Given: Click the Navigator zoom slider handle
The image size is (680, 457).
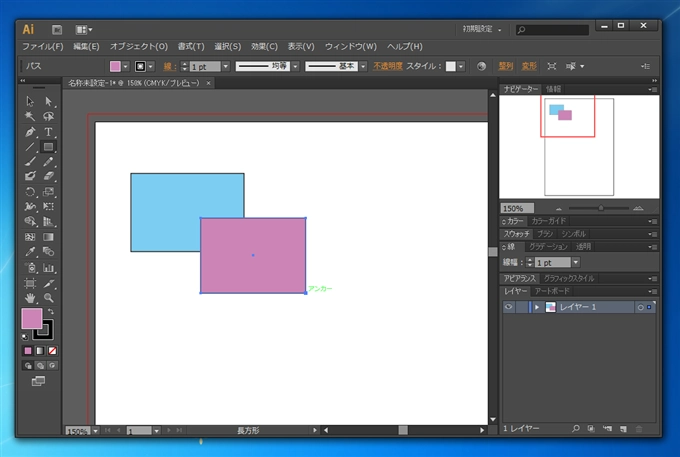Looking at the screenshot, I should click(x=601, y=208).
